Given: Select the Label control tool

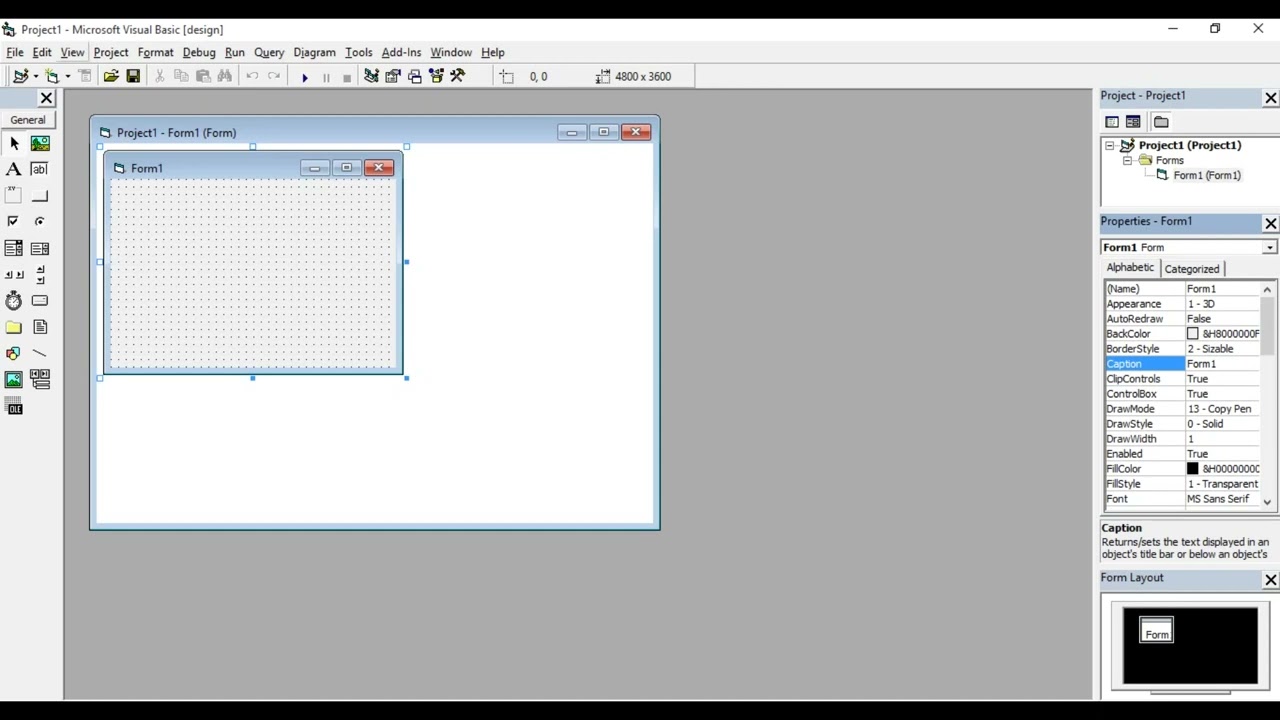Looking at the screenshot, I should [x=14, y=170].
